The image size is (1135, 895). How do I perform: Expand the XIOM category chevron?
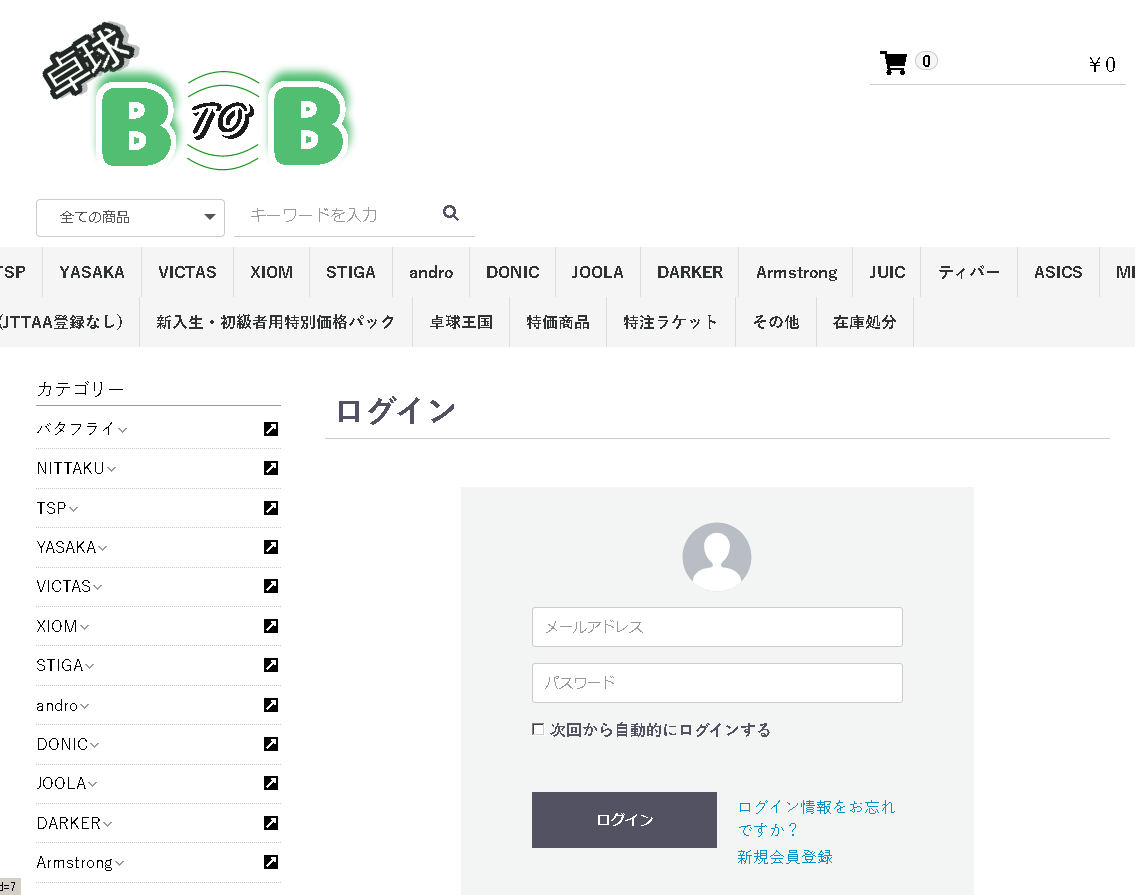pyautogui.click(x=85, y=626)
